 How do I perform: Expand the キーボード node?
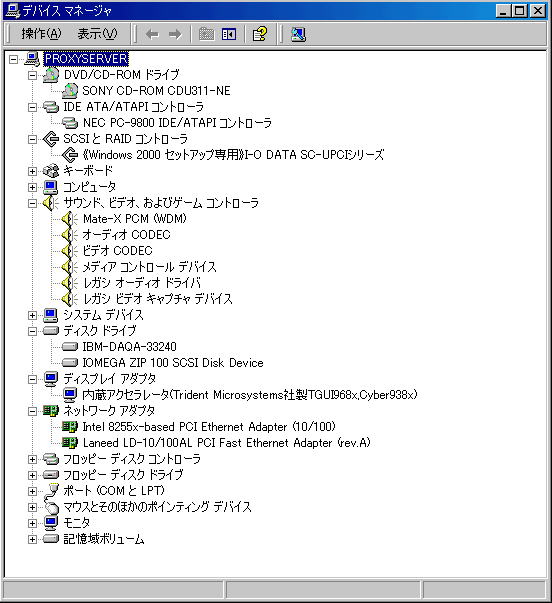pyautogui.click(x=33, y=171)
